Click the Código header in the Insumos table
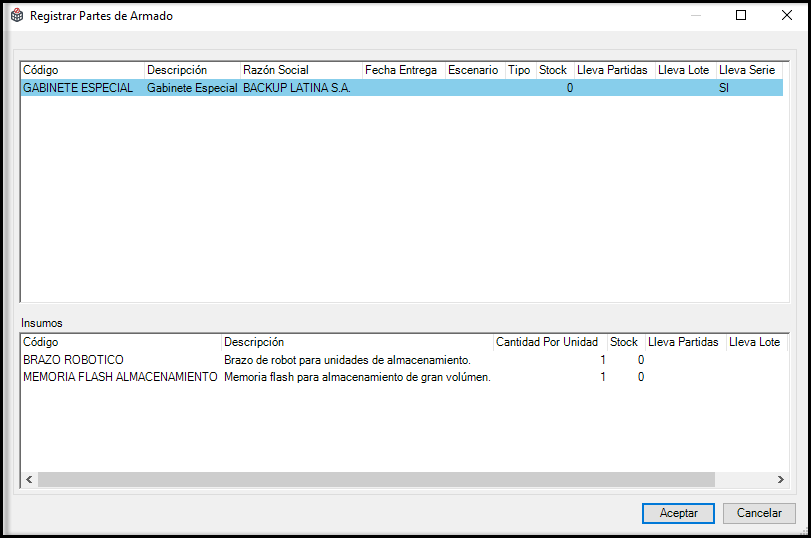Image resolution: width=811 pixels, height=538 pixels. click(x=121, y=342)
